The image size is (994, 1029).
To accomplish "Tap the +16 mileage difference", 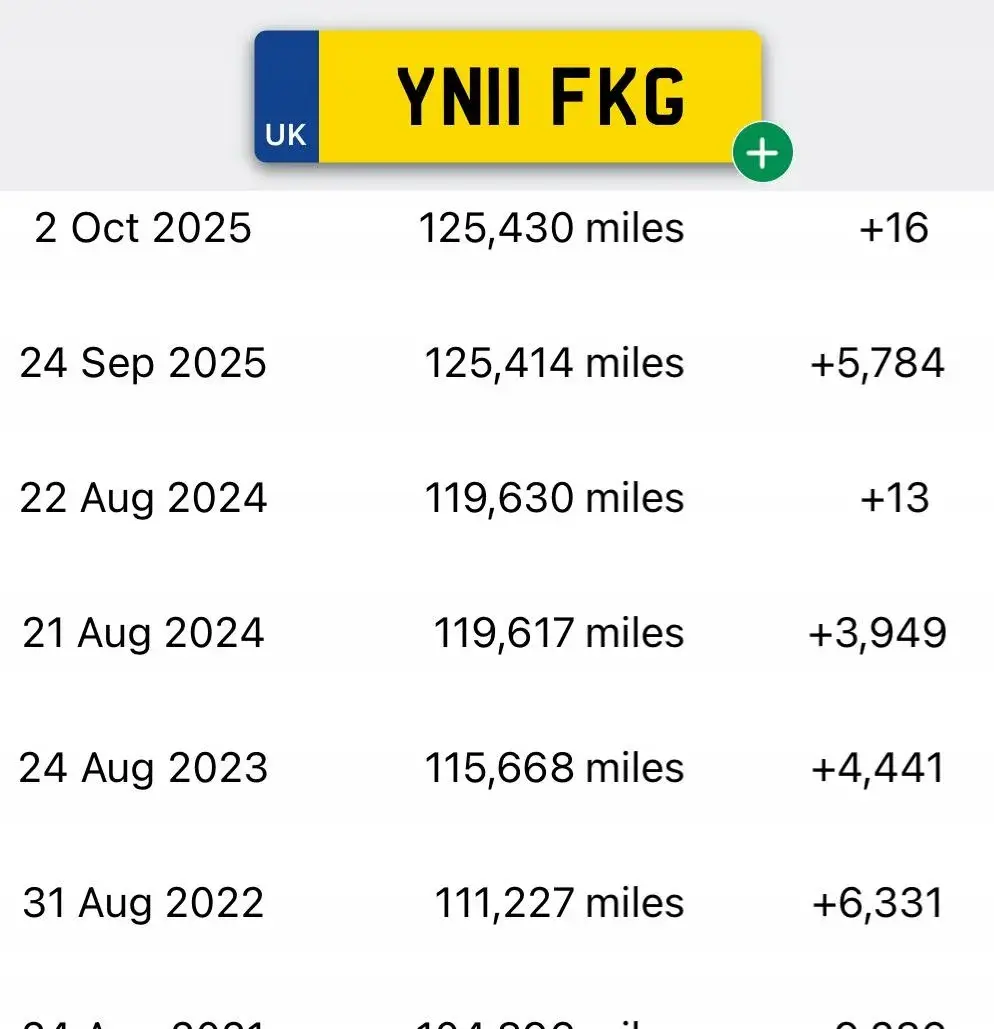I will tap(894, 228).
